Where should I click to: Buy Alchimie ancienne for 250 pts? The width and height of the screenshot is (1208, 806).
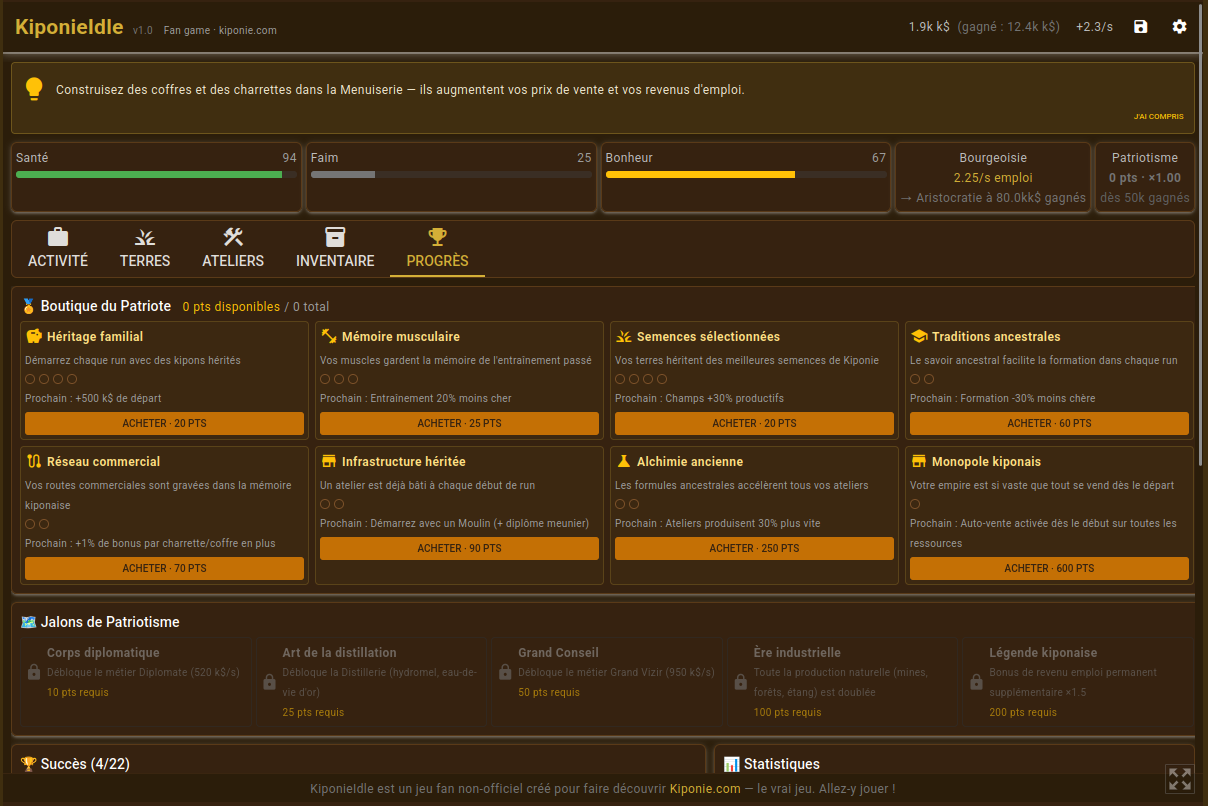click(754, 548)
